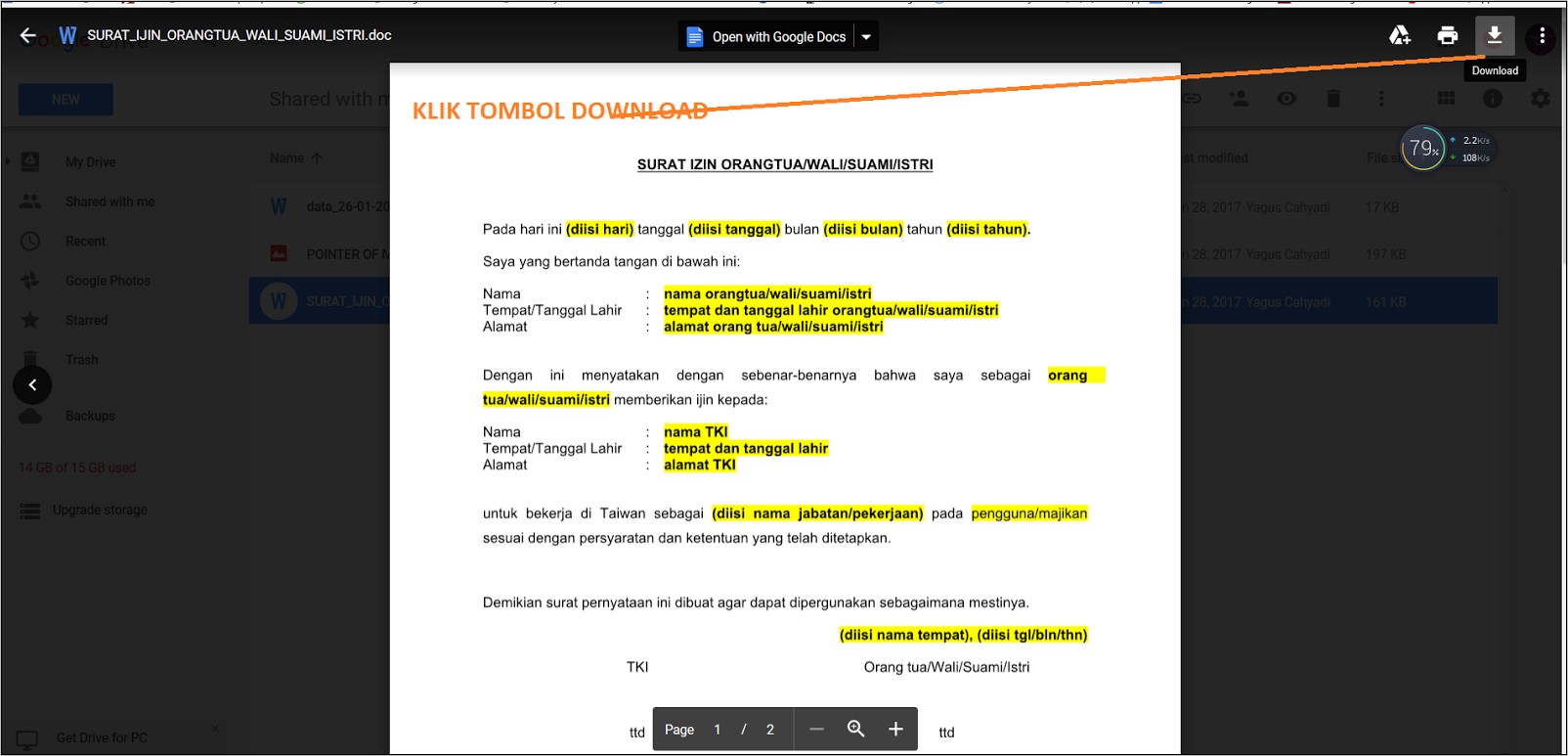Click the eye preview icon

pos(1286,99)
